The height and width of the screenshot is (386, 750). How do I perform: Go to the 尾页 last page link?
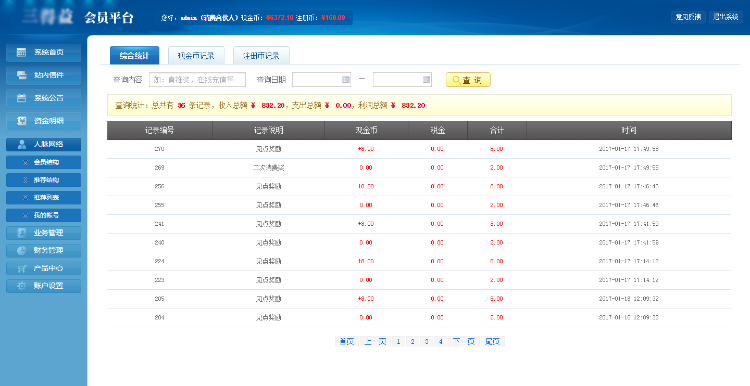click(493, 342)
